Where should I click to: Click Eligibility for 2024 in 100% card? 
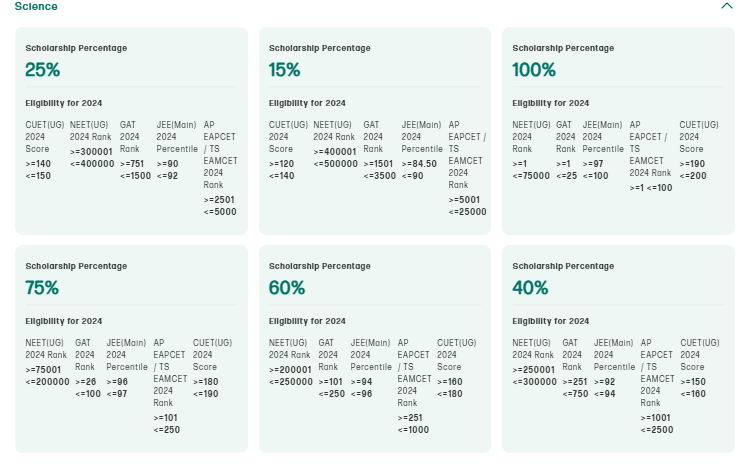tap(551, 103)
